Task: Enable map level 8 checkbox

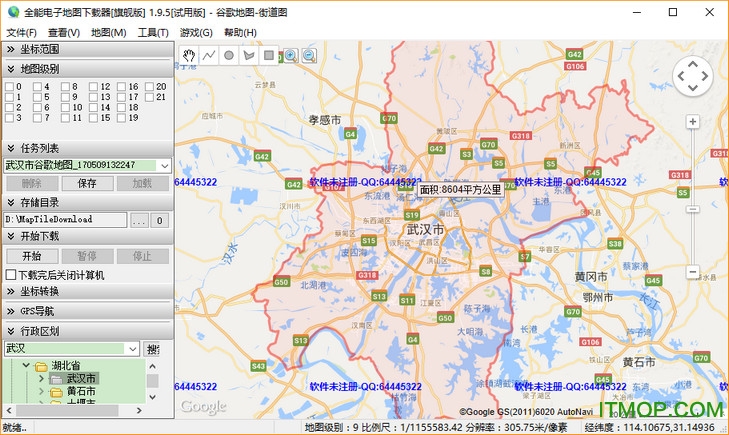Action: [65, 86]
